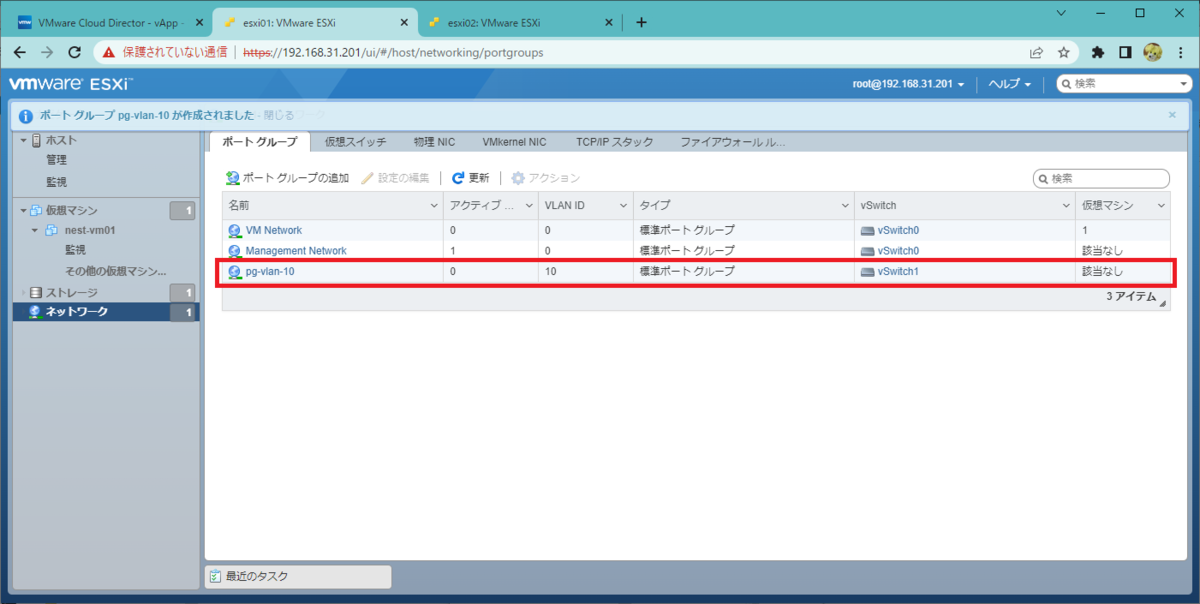This screenshot has height=604, width=1200.
Task: Switch to the TCP/IP Stack tab
Action: (x=614, y=143)
